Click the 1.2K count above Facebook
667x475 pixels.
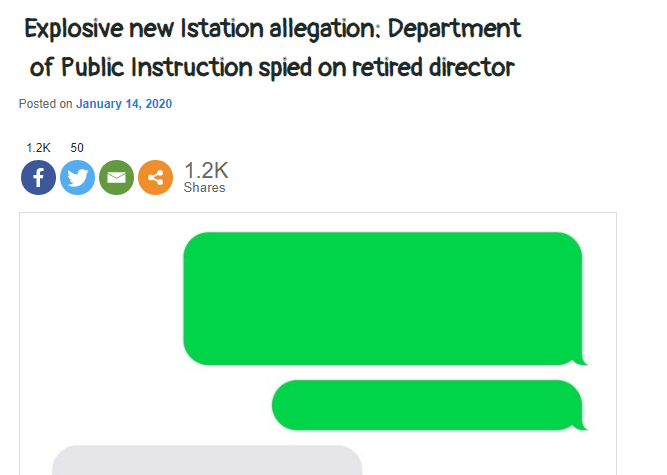[38, 148]
